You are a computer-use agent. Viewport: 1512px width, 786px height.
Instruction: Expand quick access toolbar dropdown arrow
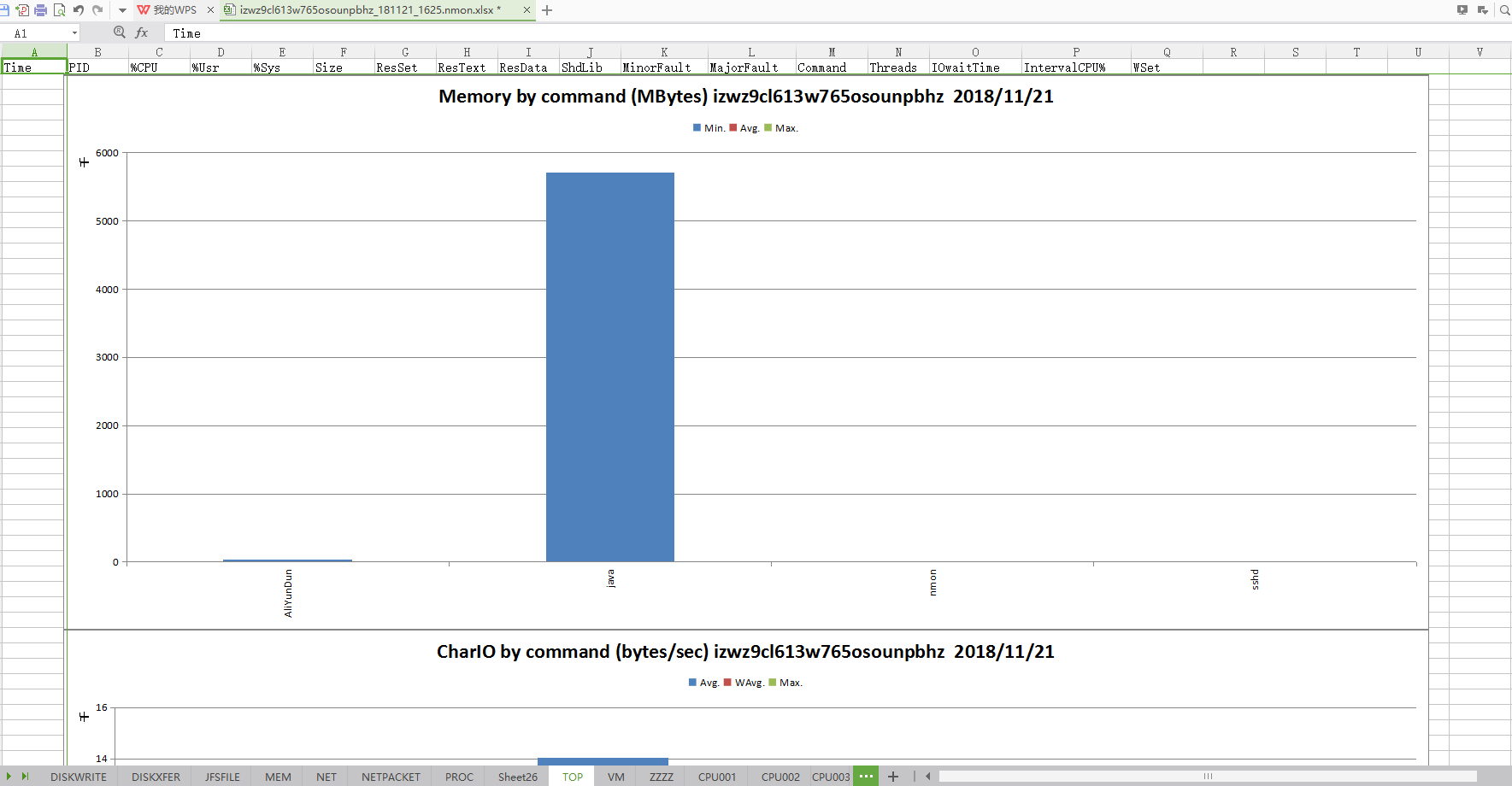point(122,11)
